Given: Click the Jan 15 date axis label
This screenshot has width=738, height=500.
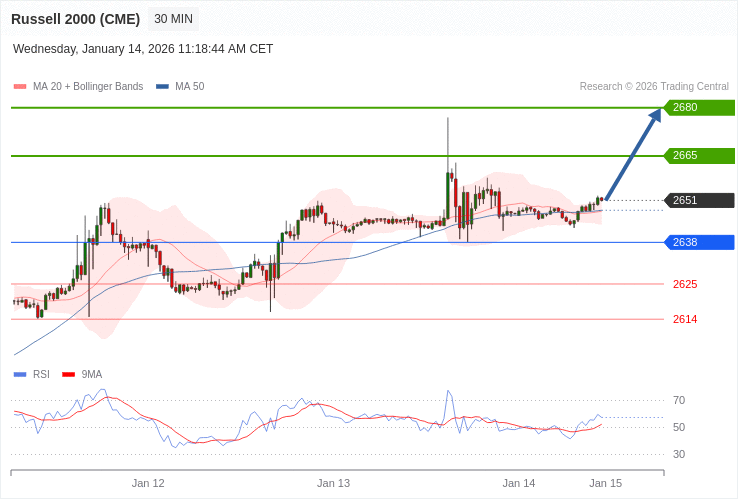Looking at the screenshot, I should coord(605,484).
